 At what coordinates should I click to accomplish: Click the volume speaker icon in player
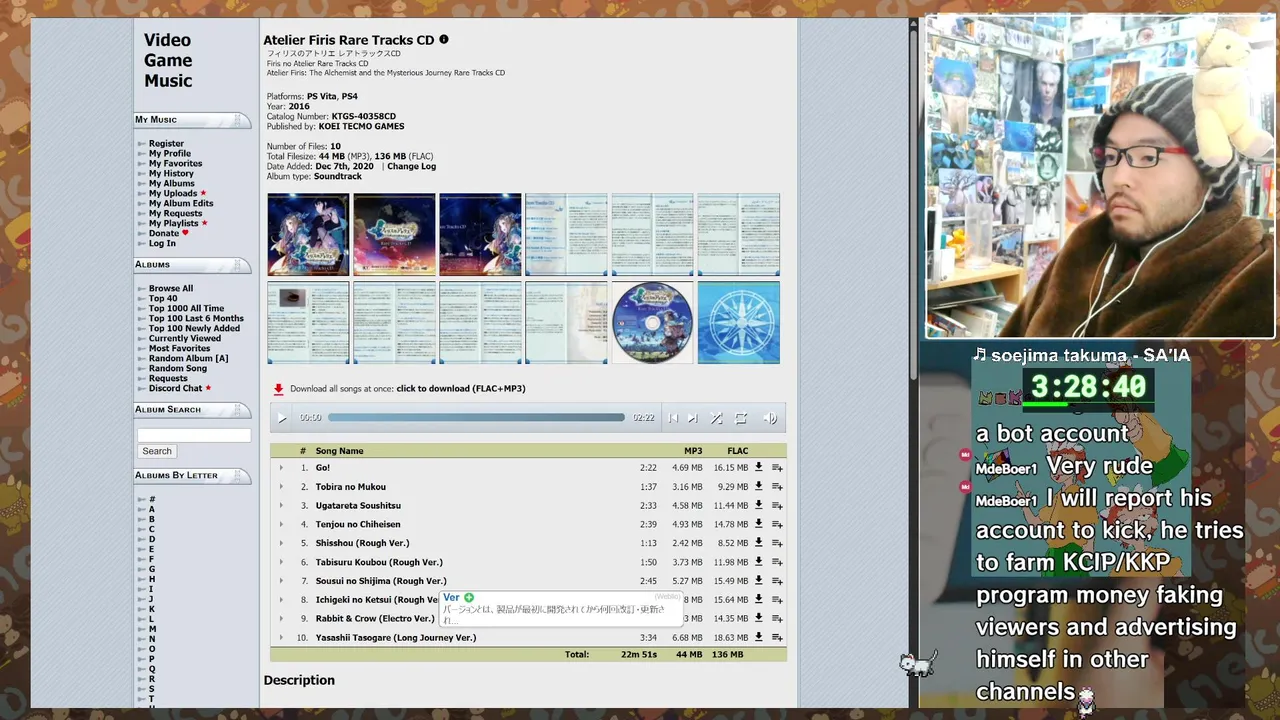[x=770, y=418]
